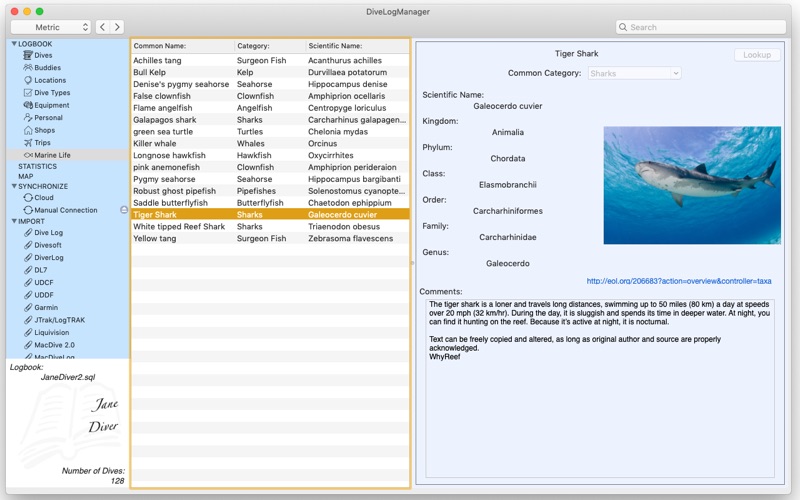This screenshot has height=500, width=800.
Task: Click the Carcharhiniformes order value
Action: click(x=508, y=211)
